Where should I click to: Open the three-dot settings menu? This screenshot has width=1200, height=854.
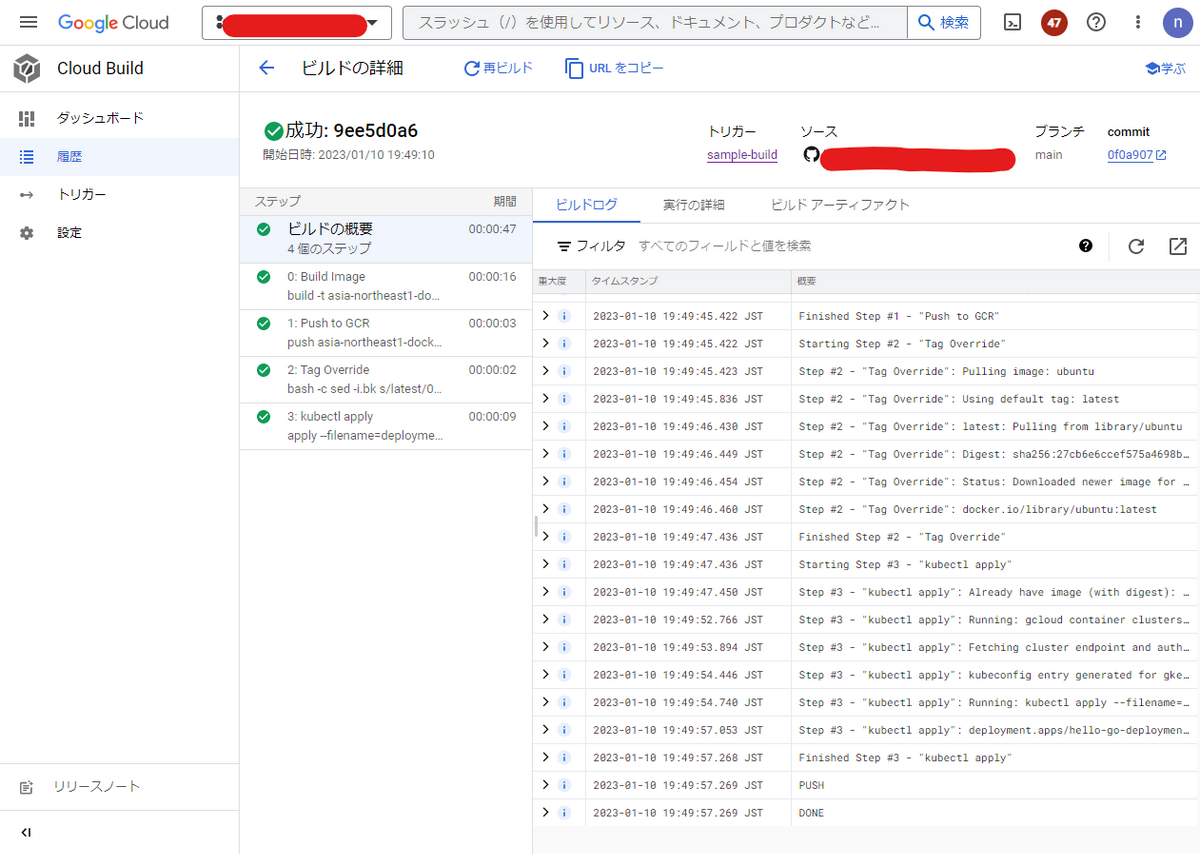point(1138,22)
